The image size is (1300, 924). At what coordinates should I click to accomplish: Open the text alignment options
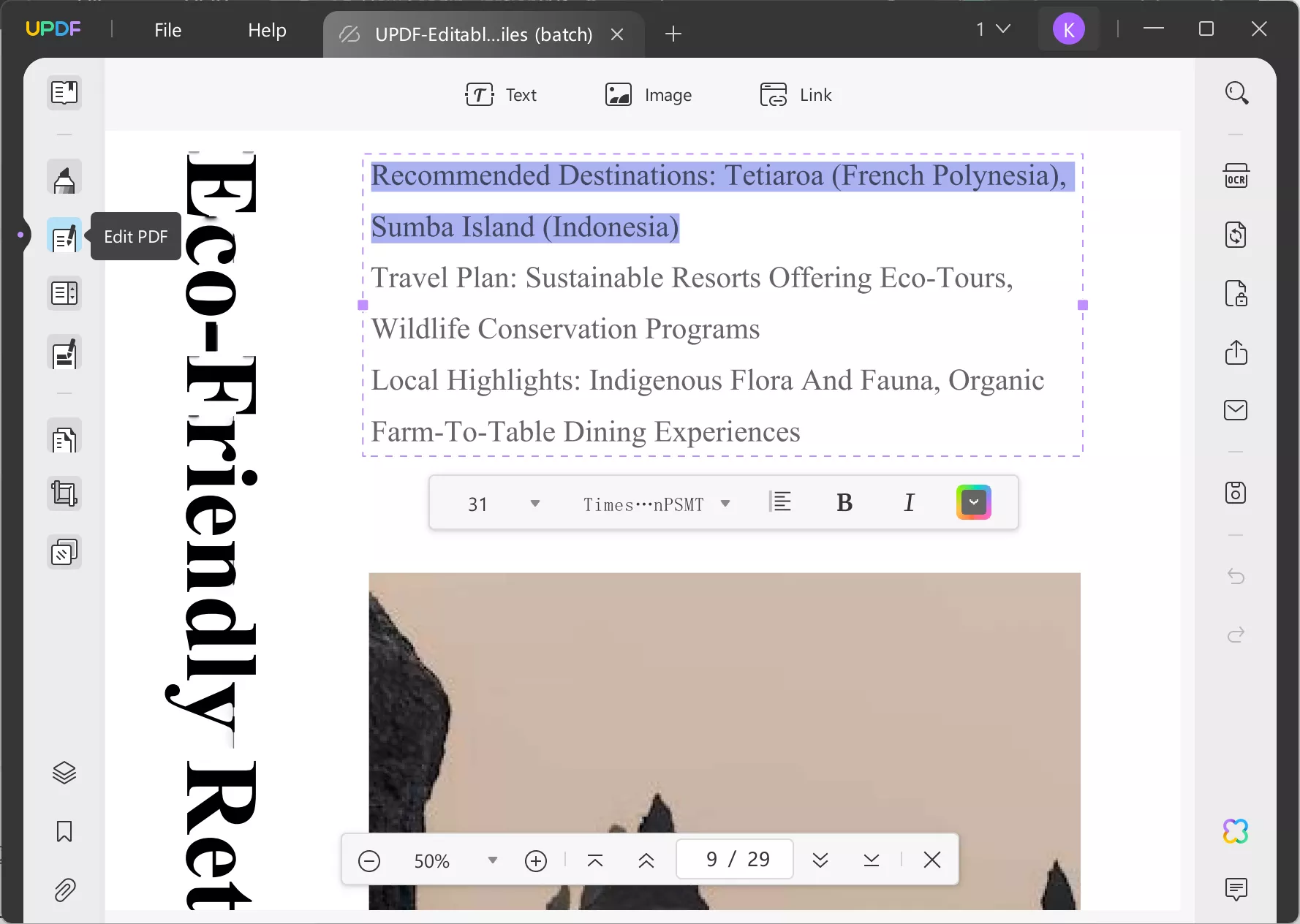[x=781, y=502]
